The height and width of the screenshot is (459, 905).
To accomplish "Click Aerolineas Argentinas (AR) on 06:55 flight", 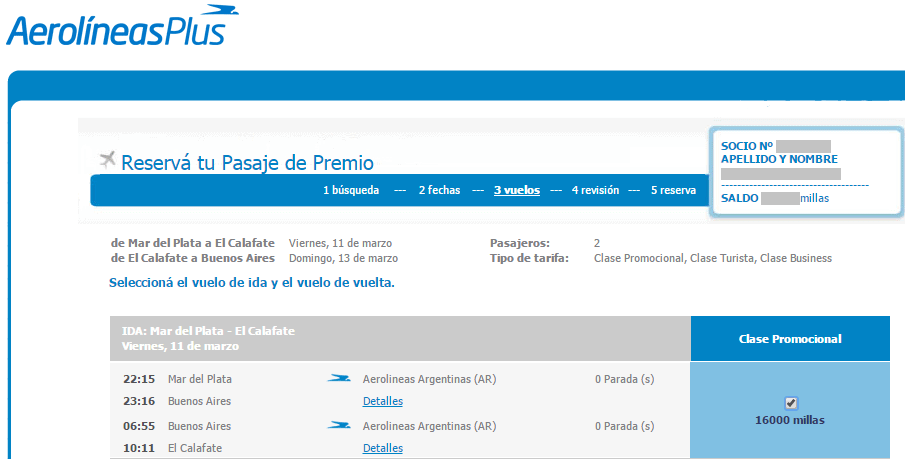I will pos(429,426).
